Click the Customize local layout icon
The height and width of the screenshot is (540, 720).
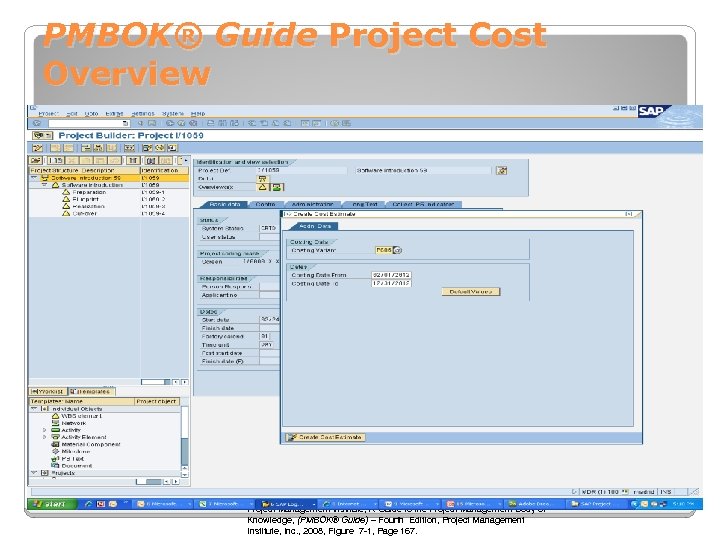pos(346,123)
